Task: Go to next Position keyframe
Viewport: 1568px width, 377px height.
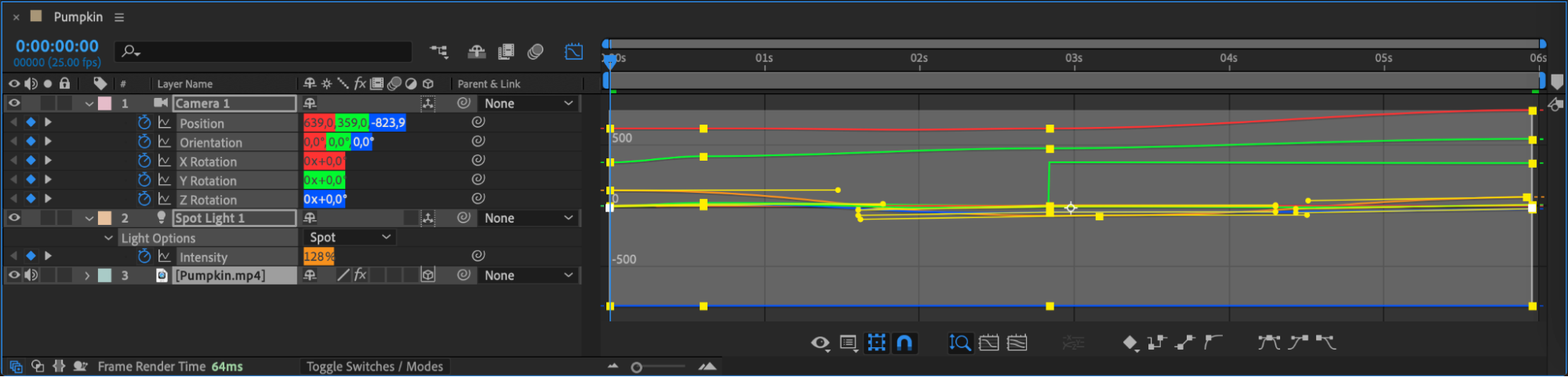Action: 48,122
